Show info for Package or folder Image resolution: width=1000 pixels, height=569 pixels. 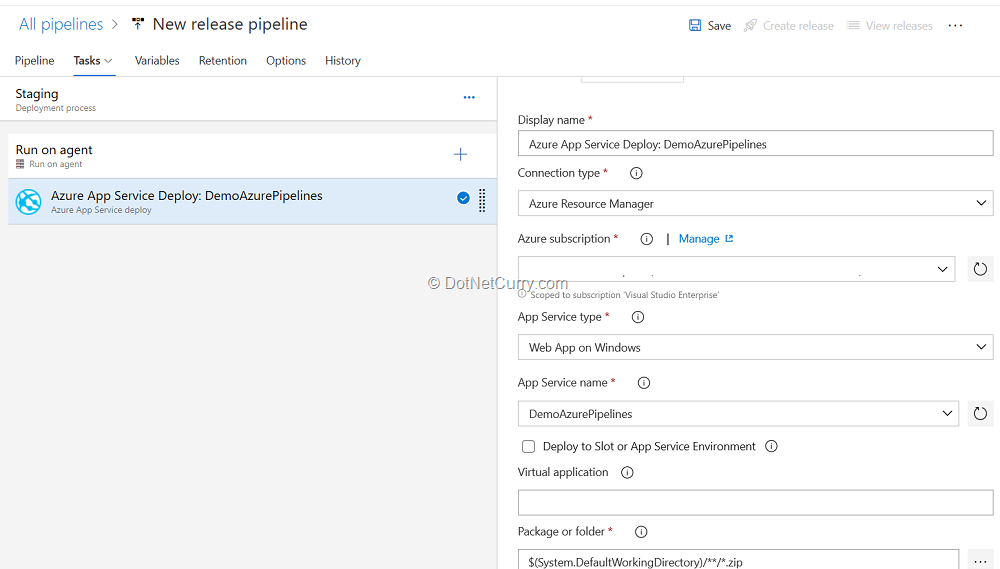(x=642, y=532)
